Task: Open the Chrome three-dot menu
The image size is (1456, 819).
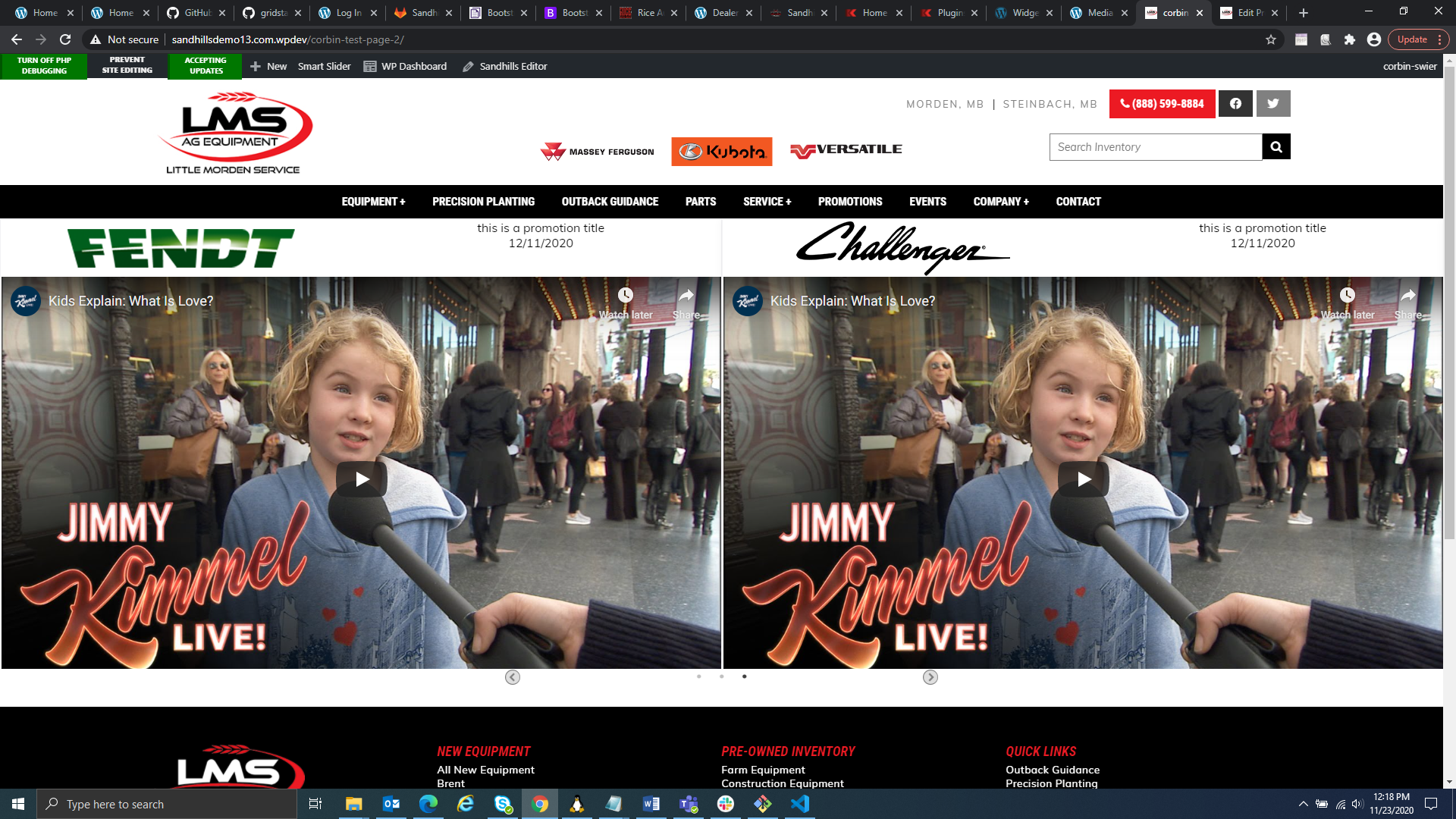Action: pyautogui.click(x=1439, y=39)
